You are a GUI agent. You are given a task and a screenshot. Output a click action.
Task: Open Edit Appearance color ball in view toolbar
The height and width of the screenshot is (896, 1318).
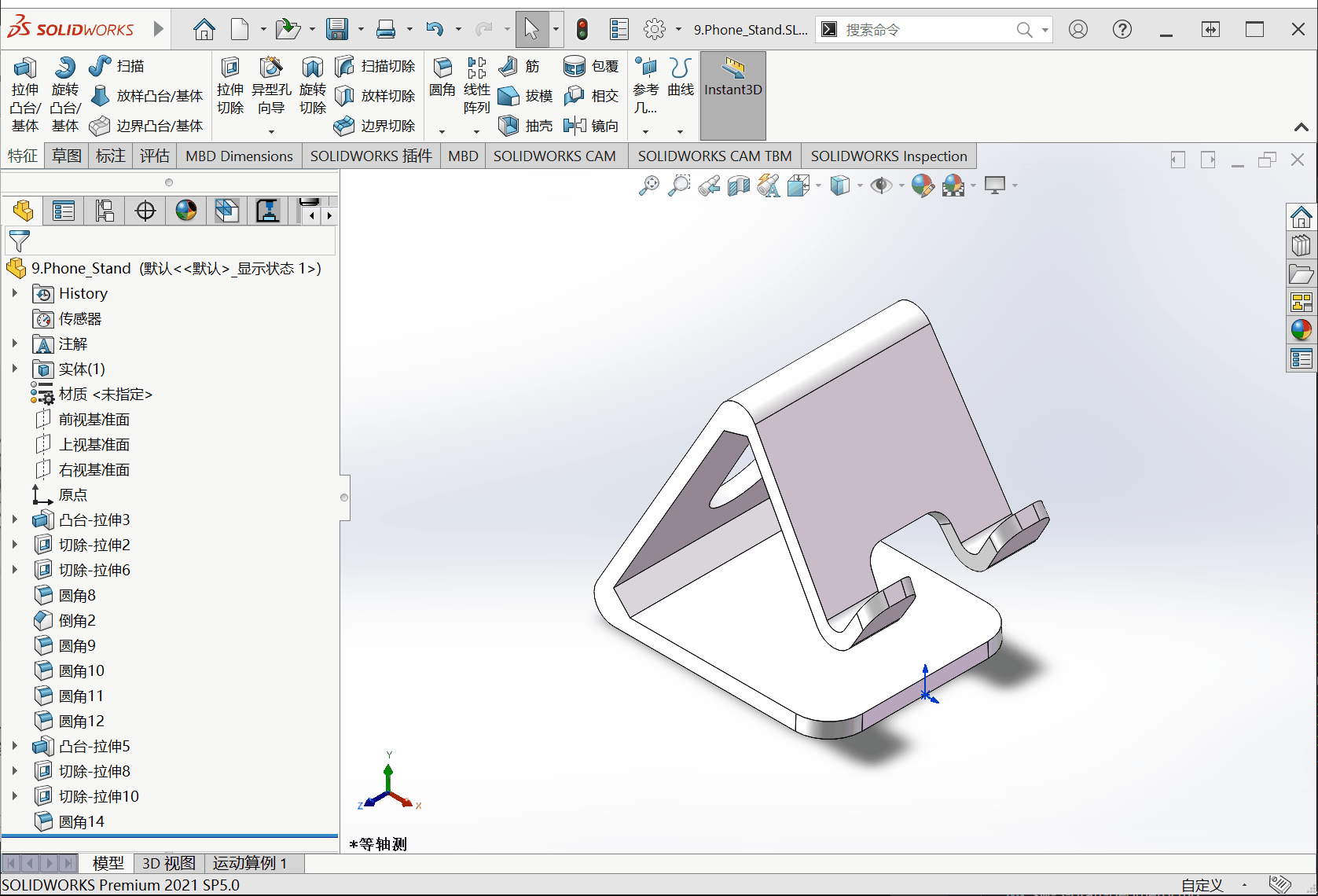point(923,185)
